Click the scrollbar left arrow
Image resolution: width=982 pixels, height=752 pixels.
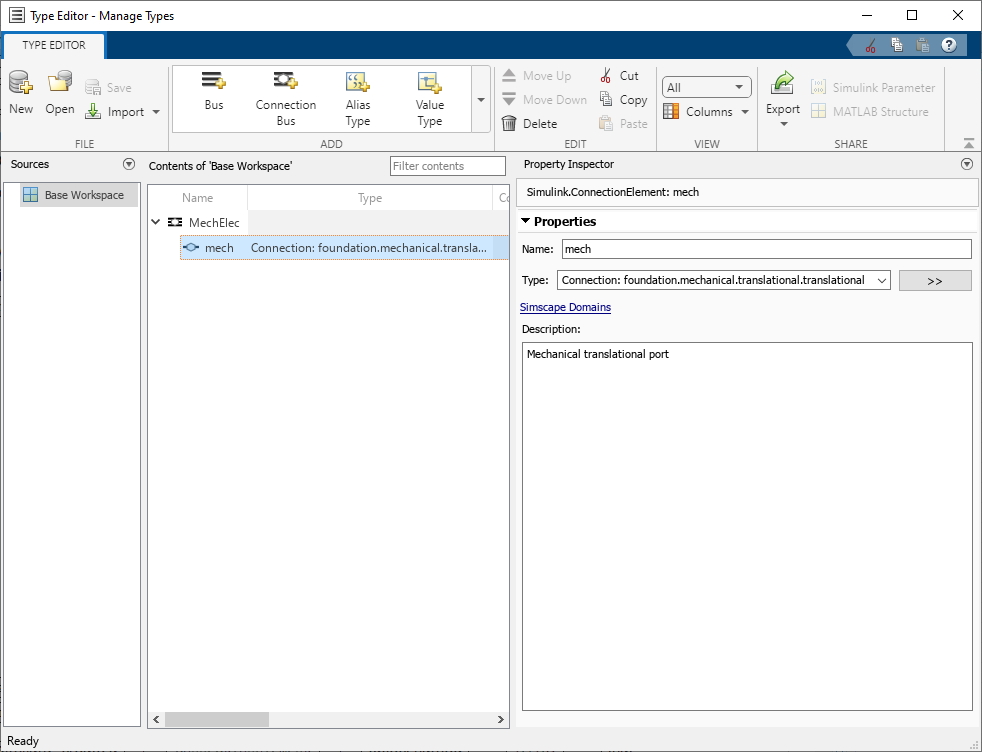[x=157, y=719]
